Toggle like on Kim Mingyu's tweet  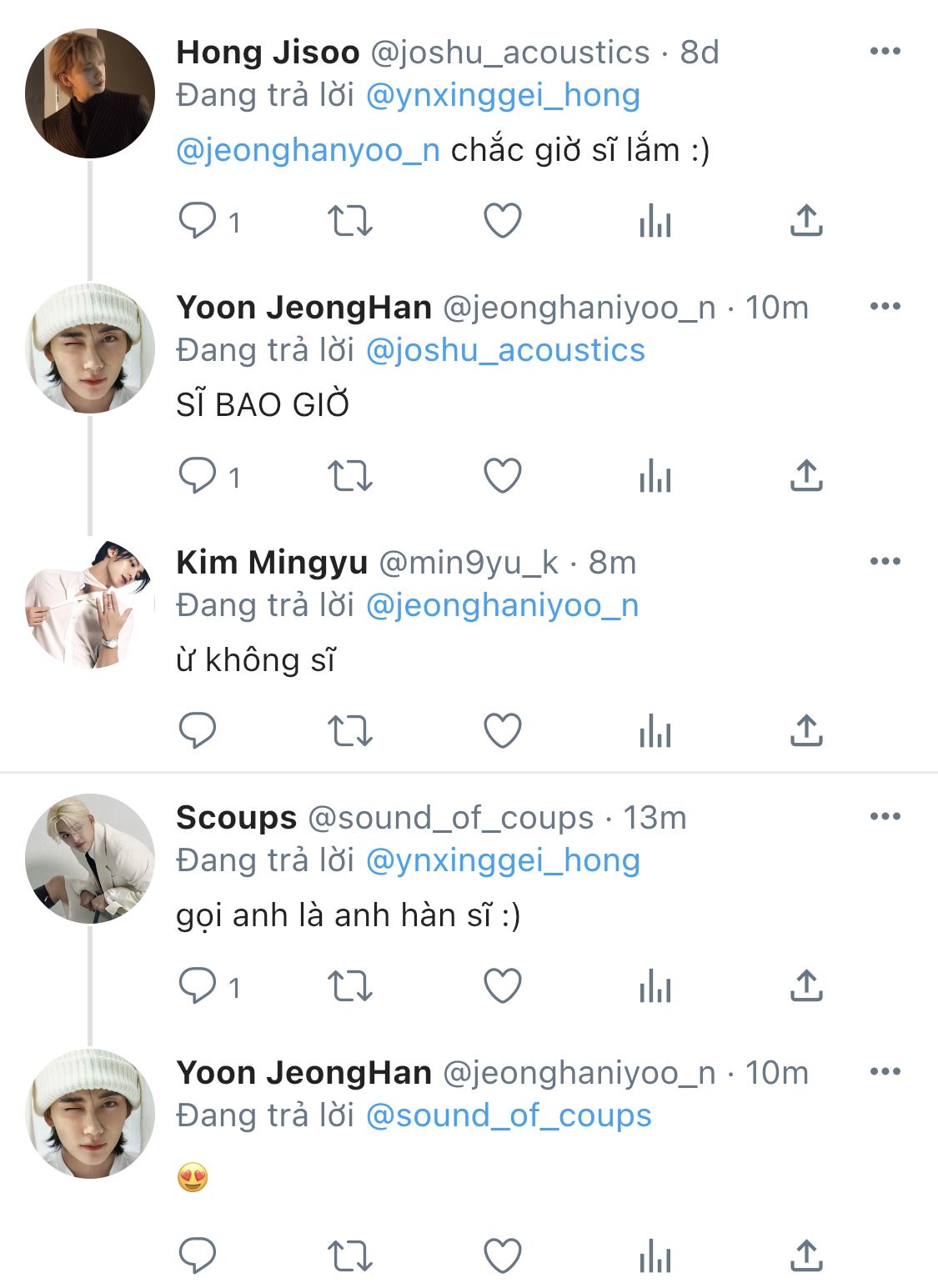[x=503, y=731]
